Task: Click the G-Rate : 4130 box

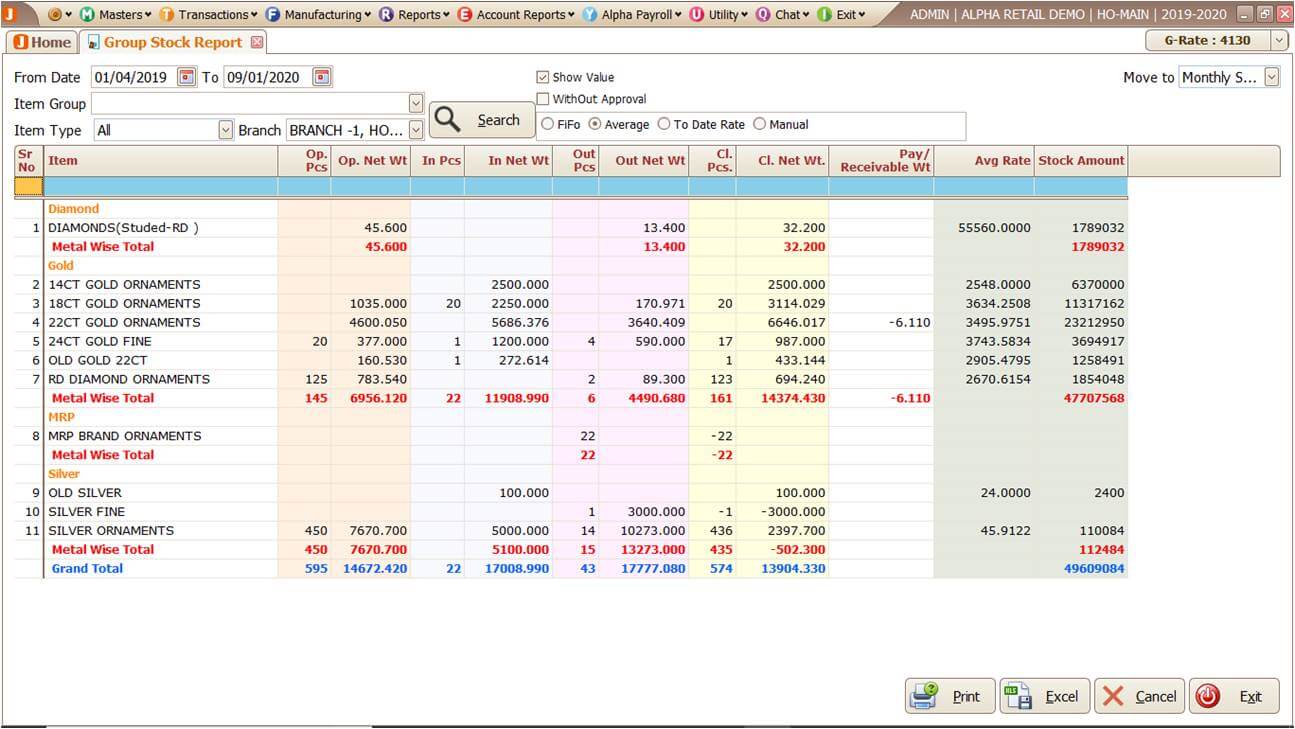Action: point(1207,41)
